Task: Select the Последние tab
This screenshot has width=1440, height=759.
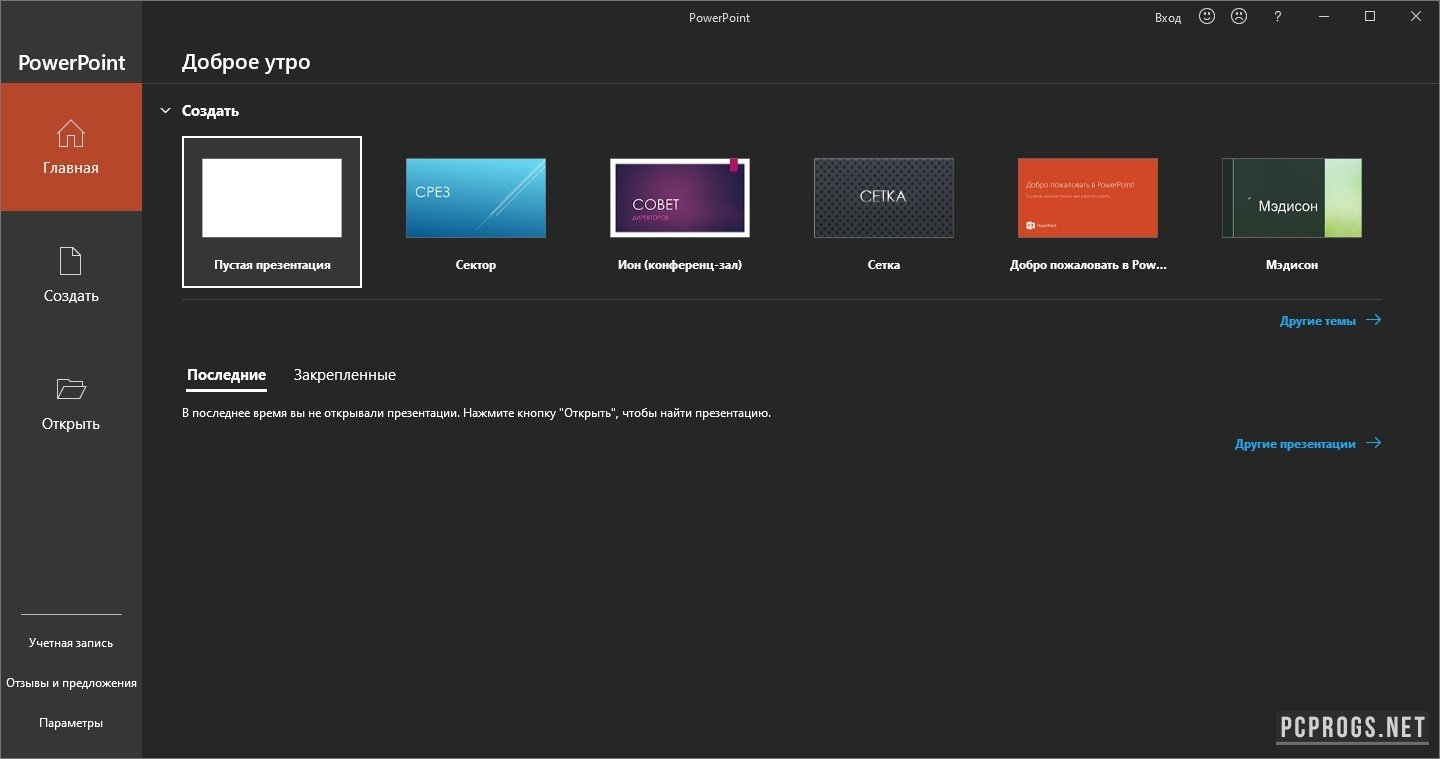Action: click(x=226, y=374)
